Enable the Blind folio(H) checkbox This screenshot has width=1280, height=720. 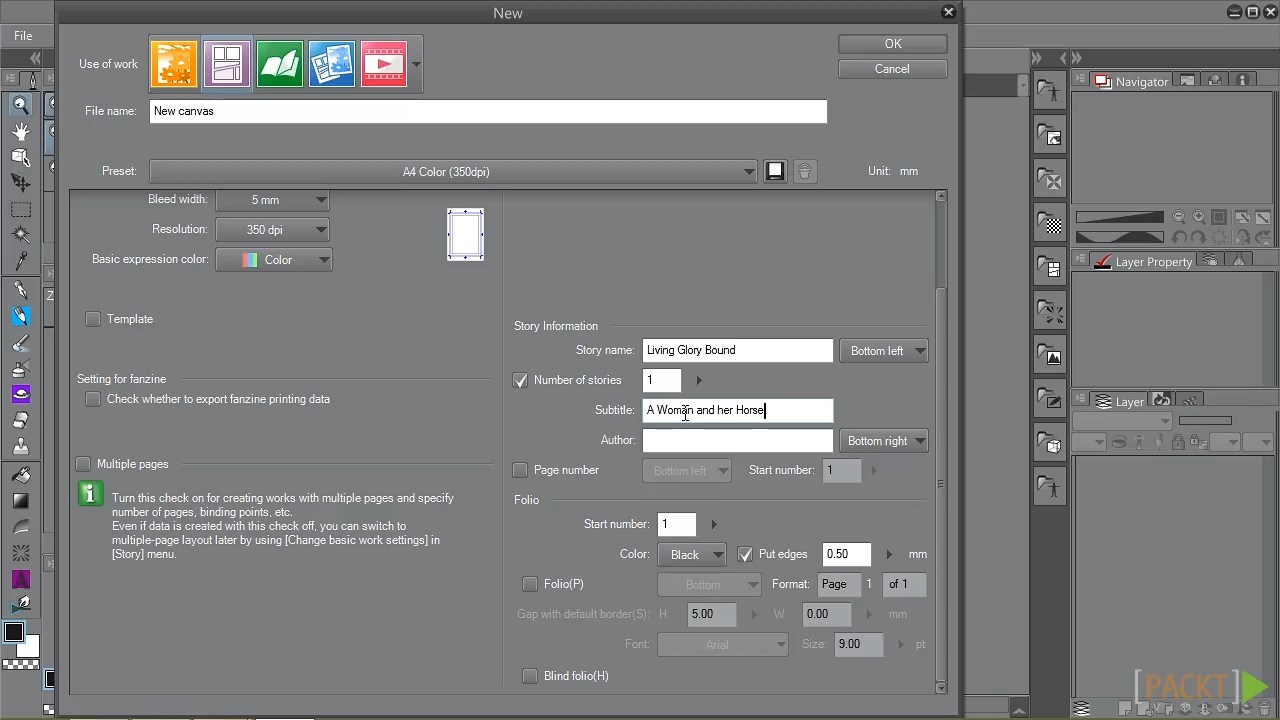tap(530, 676)
